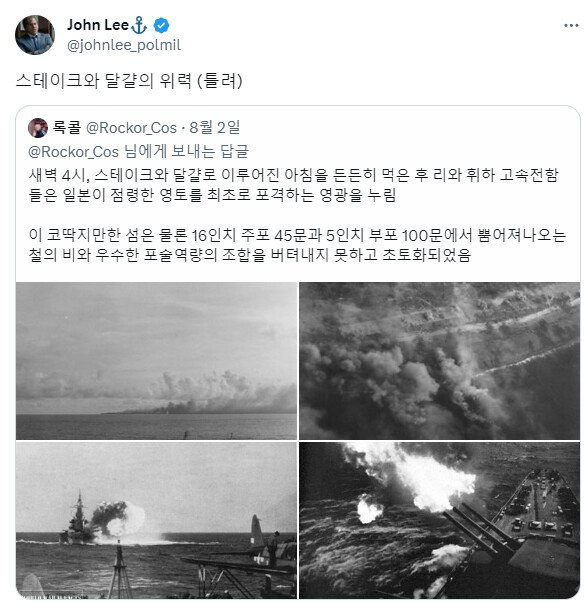The height and width of the screenshot is (610, 588).
Task: Open the distant island smoke photo
Action: click(156, 361)
